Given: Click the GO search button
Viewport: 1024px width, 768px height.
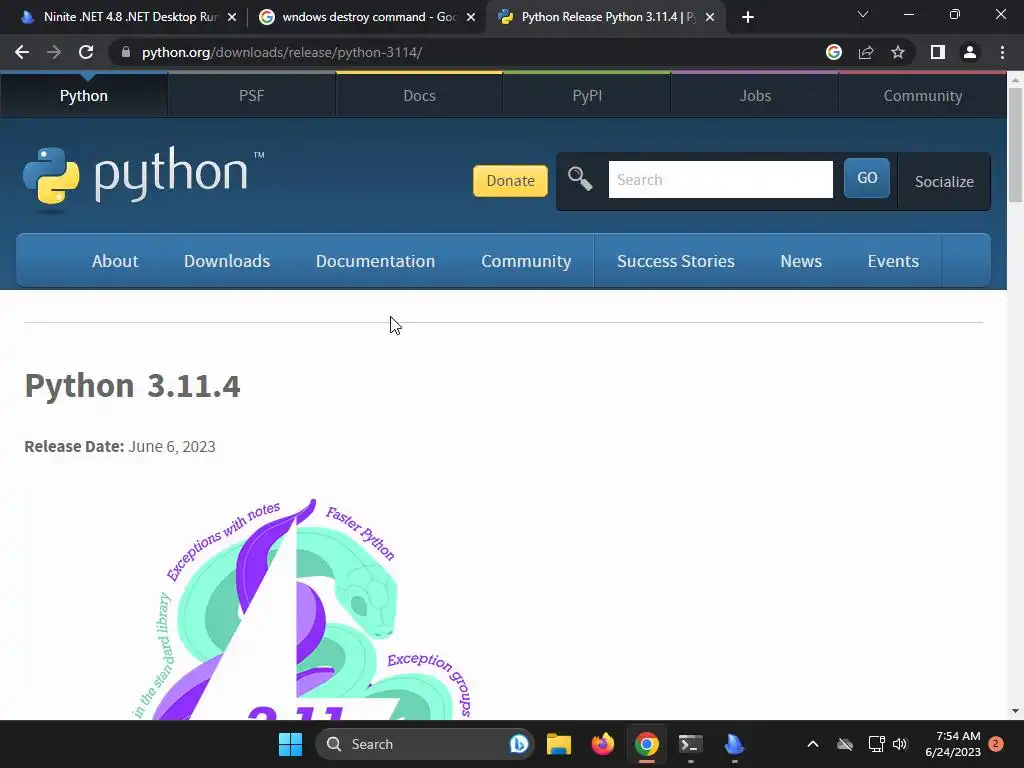Looking at the screenshot, I should click(x=867, y=178).
